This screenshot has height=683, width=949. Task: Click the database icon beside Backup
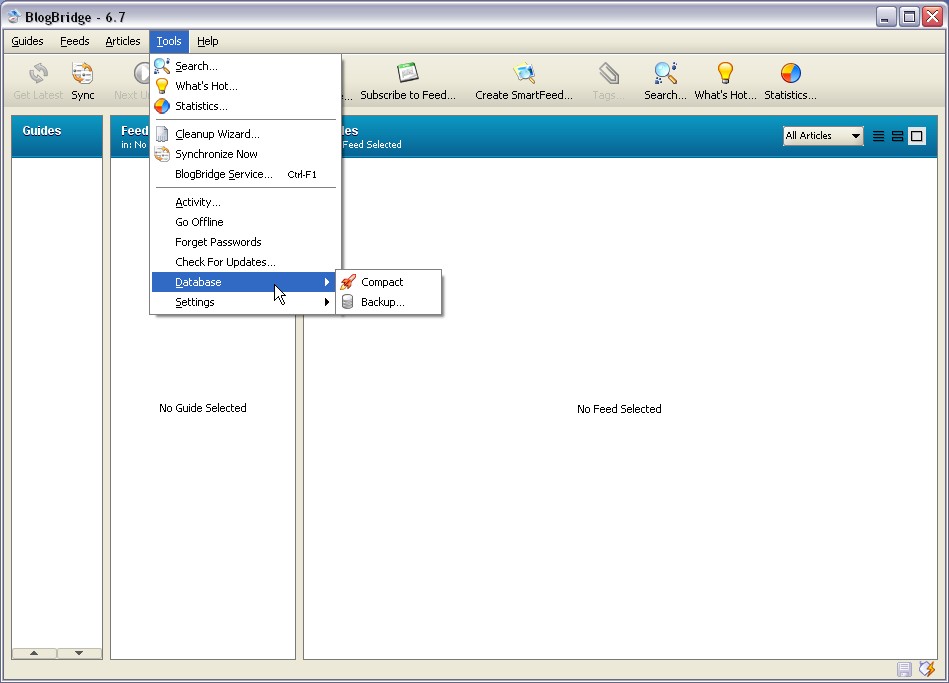pyautogui.click(x=347, y=302)
